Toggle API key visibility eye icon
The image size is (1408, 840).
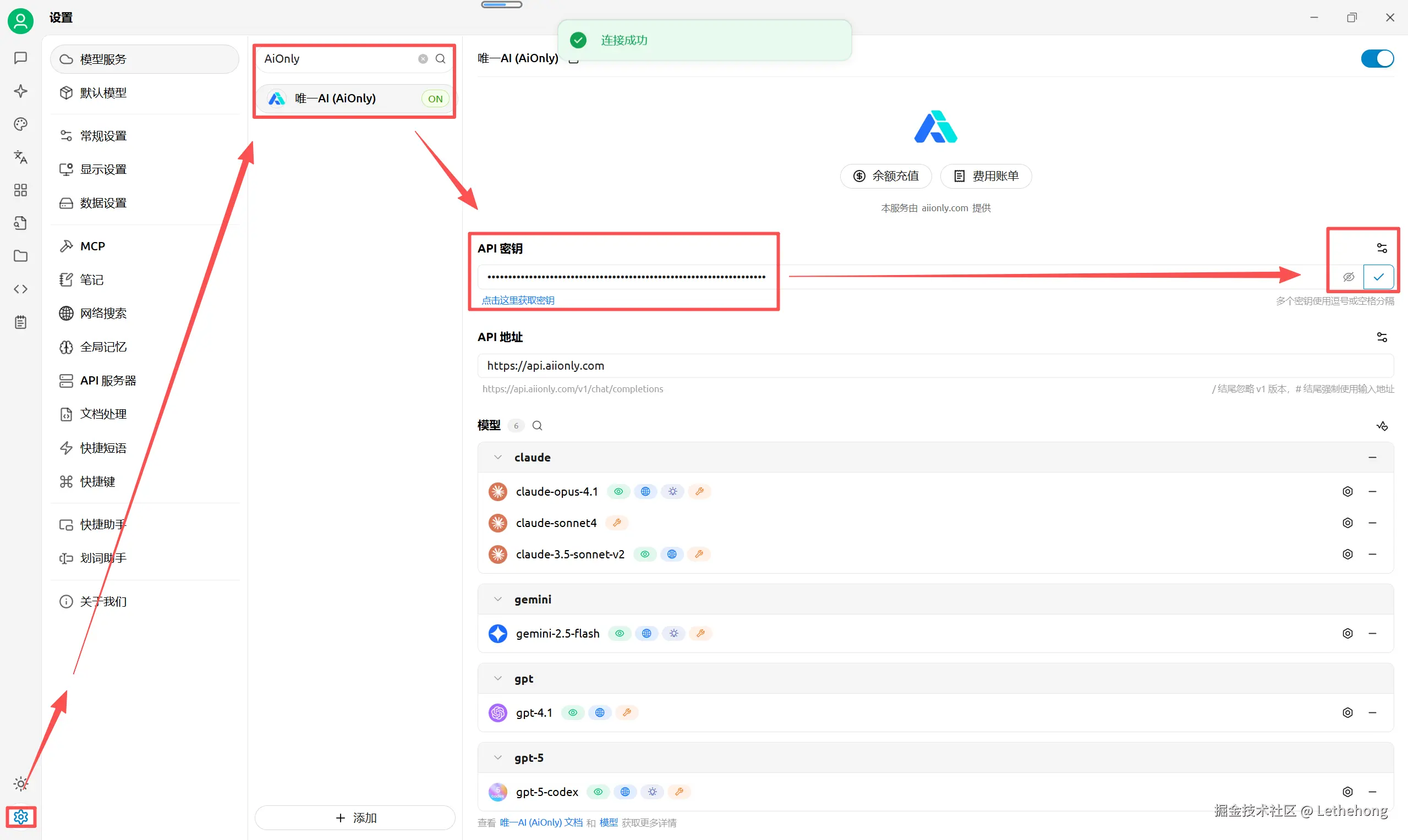click(1349, 277)
